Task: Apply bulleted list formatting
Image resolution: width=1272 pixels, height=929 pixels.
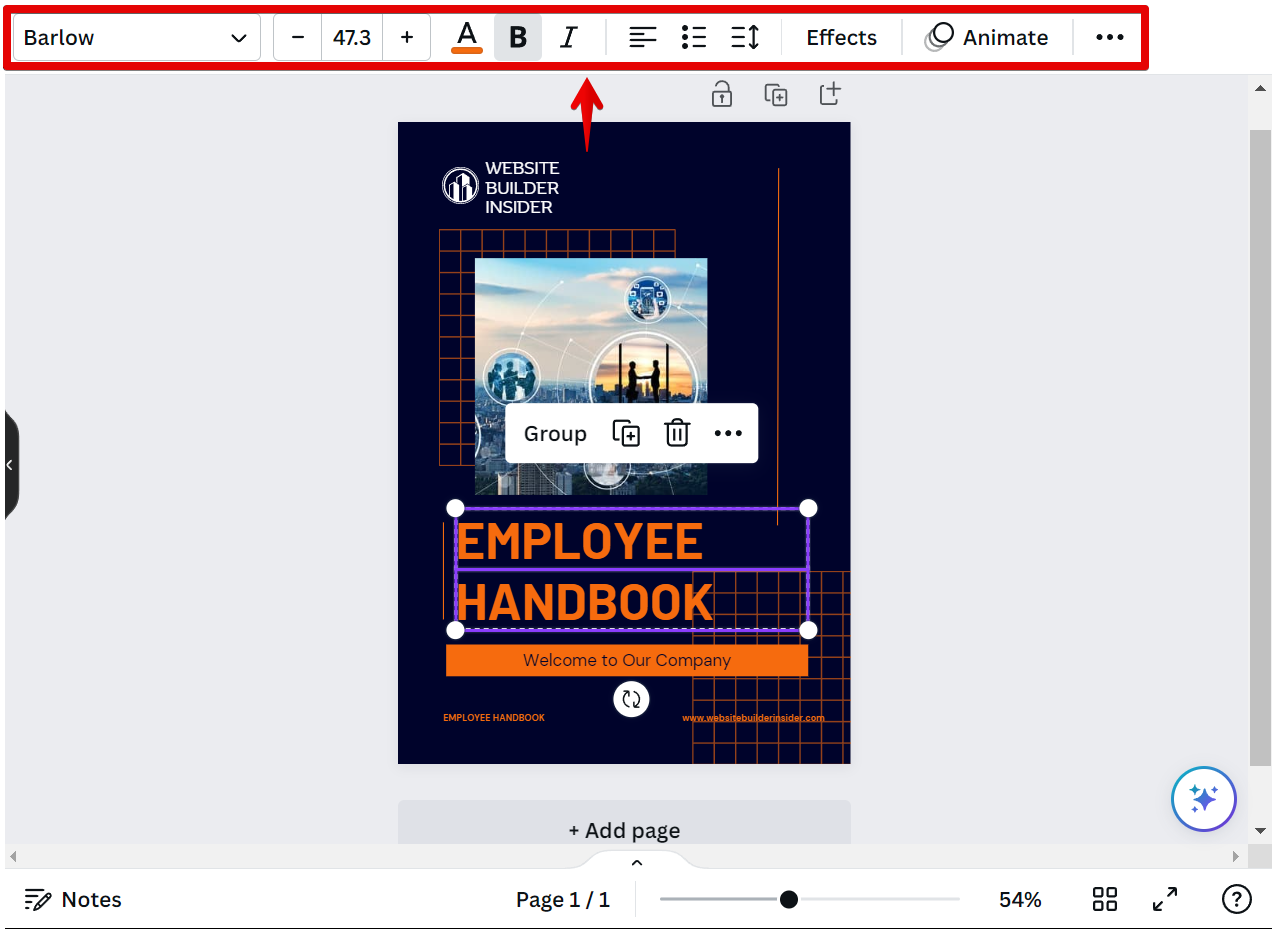Action: 694,38
